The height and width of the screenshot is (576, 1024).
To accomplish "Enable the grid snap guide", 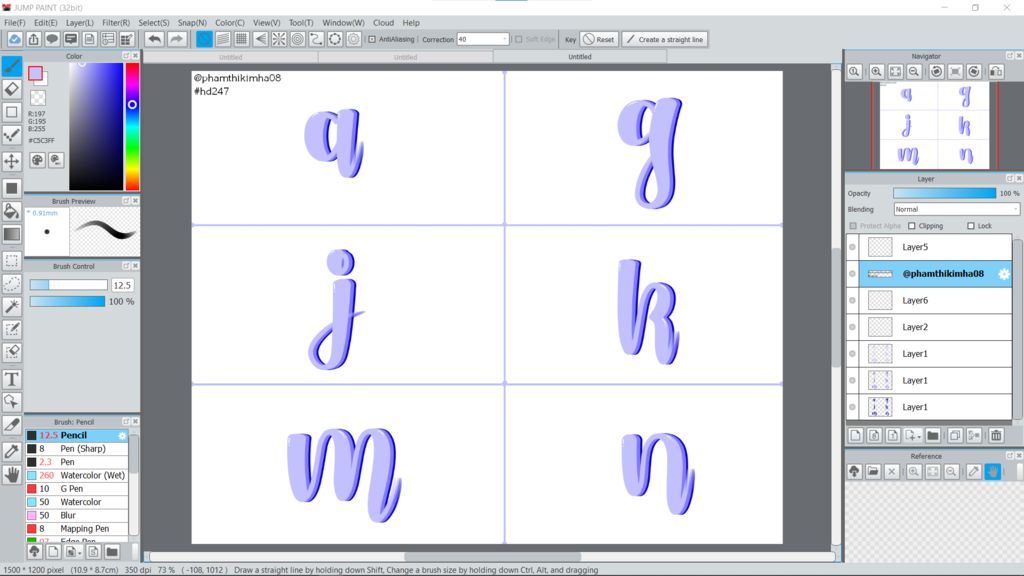I will [242, 39].
